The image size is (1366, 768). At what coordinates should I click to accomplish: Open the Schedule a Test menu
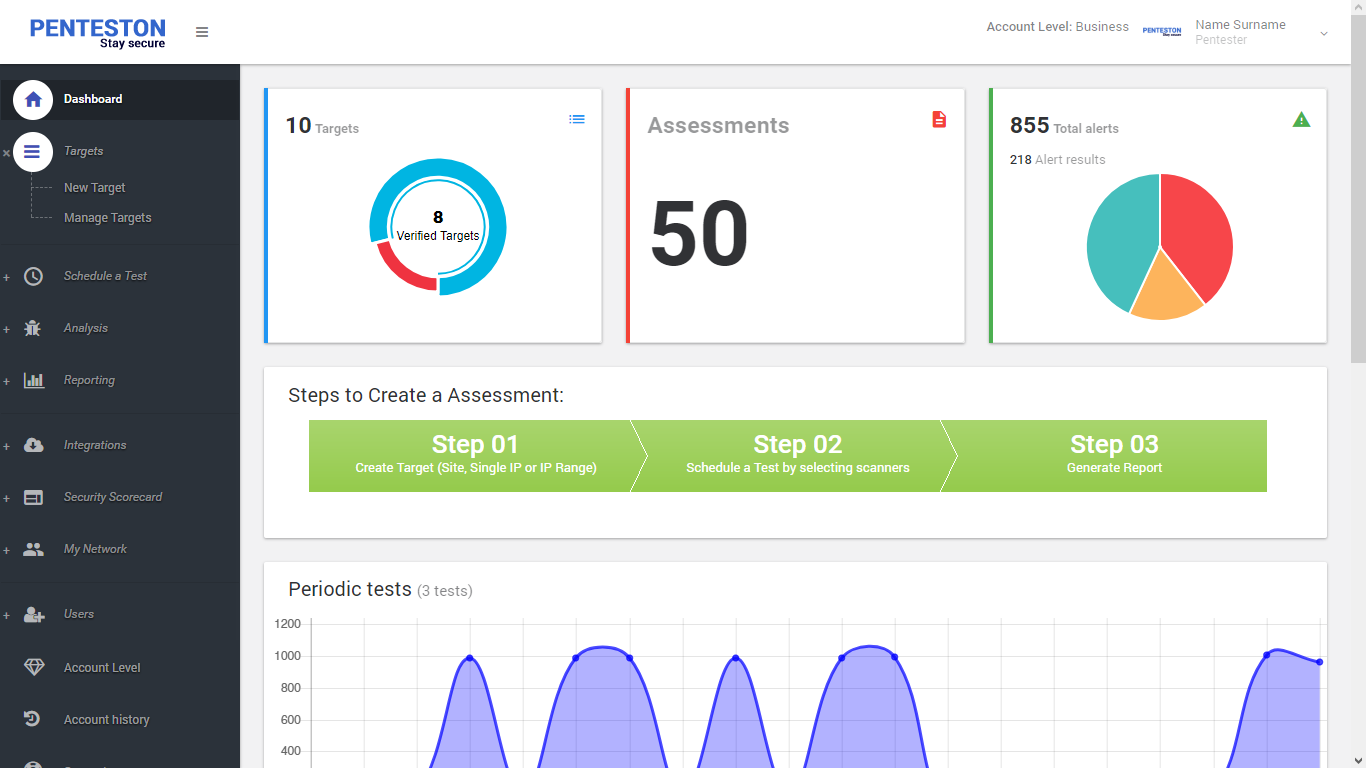105,276
